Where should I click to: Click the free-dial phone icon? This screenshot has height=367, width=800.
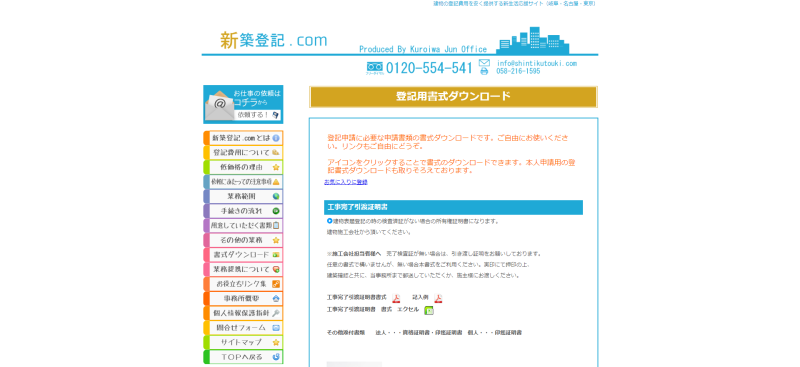click(x=374, y=68)
